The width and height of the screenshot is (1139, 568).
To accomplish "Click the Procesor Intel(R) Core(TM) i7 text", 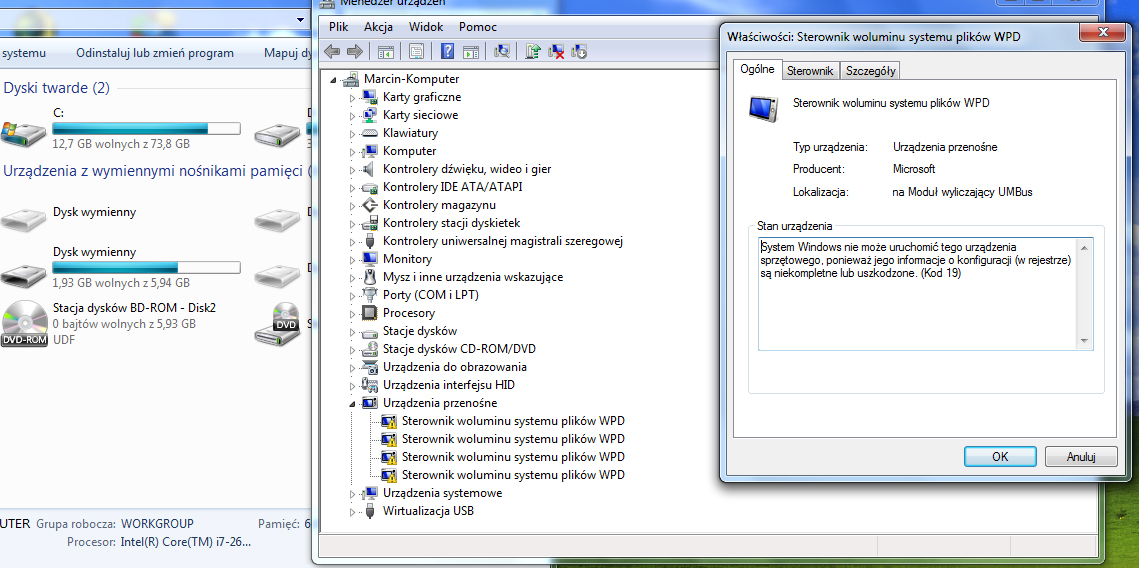I will tap(159, 541).
